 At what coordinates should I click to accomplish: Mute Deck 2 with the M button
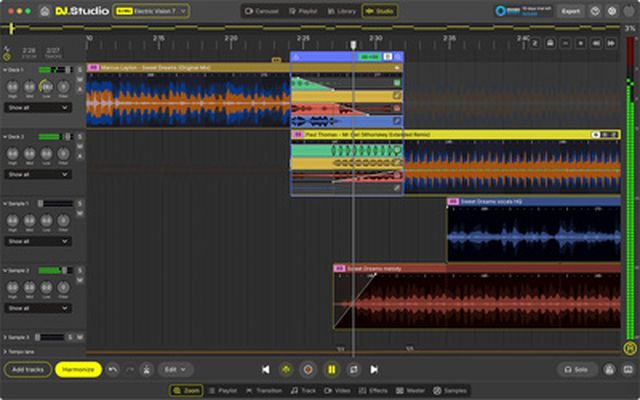(80, 147)
